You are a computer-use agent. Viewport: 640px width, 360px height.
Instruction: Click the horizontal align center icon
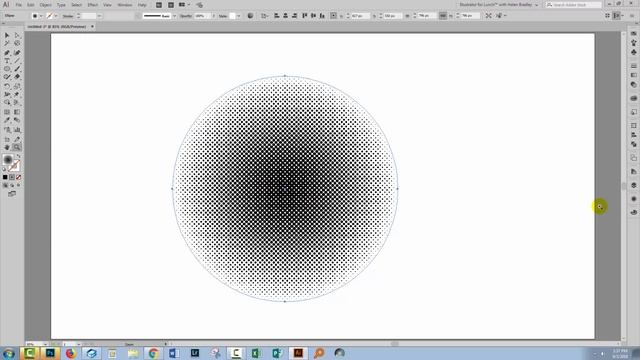click(285, 16)
